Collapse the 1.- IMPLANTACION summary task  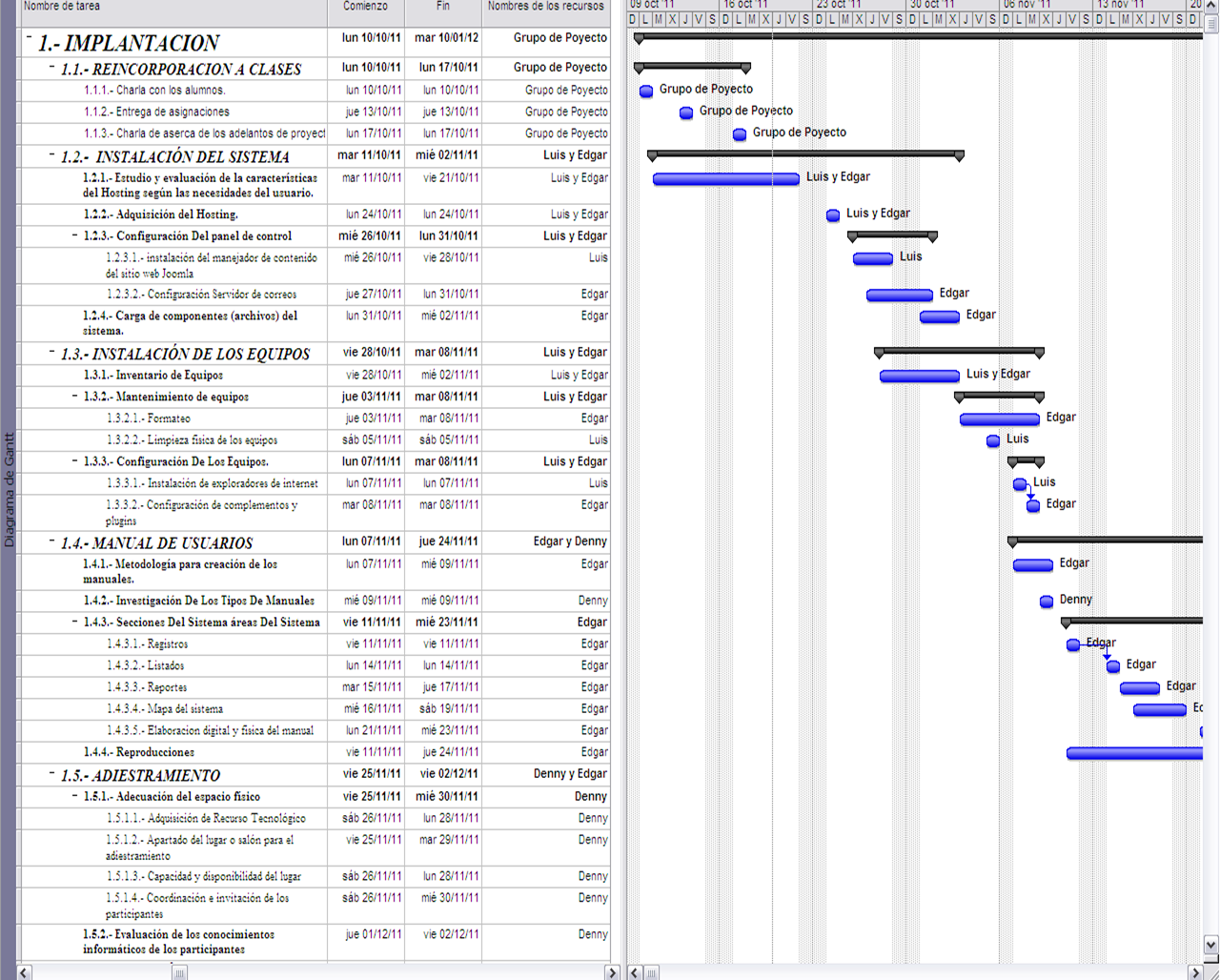pos(29,38)
